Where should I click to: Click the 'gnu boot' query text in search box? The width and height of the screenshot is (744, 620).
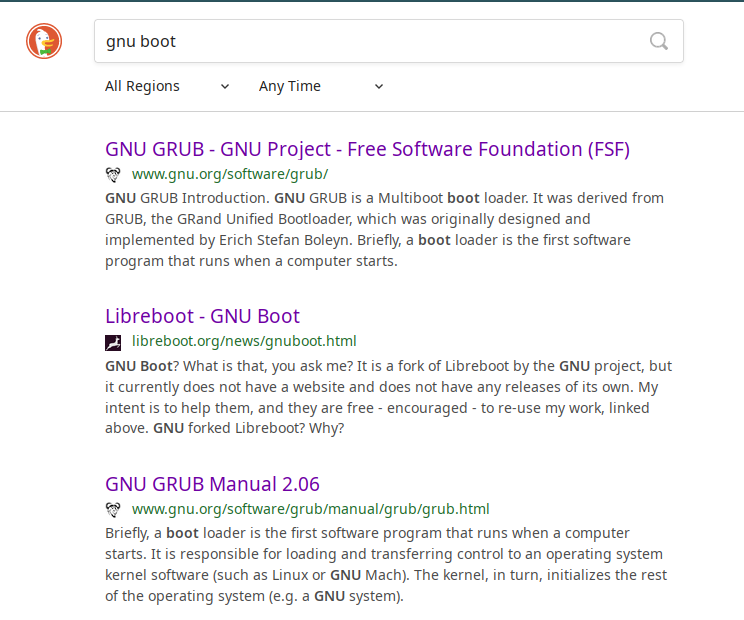point(141,42)
